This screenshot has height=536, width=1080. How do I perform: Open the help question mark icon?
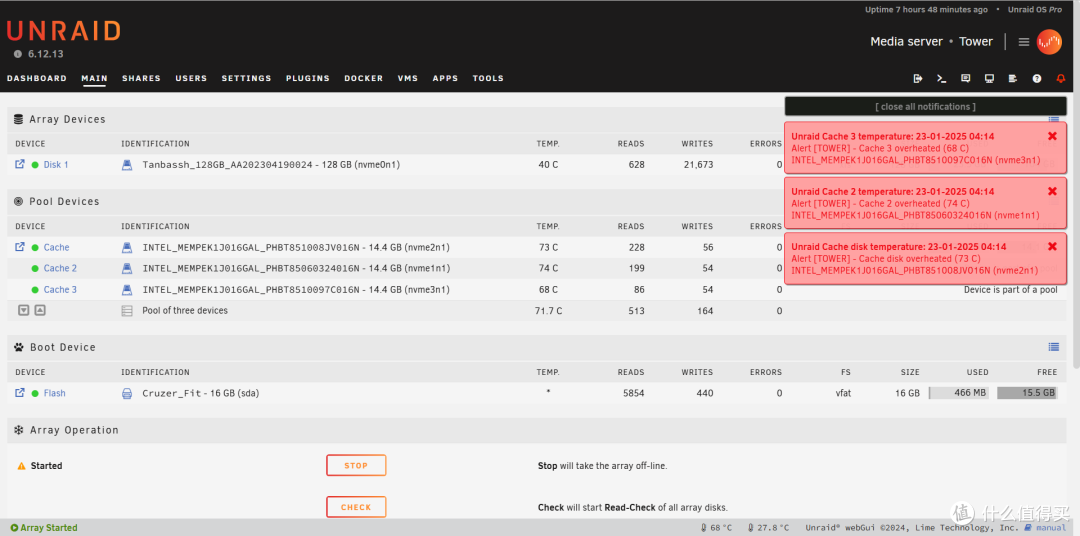(1037, 78)
